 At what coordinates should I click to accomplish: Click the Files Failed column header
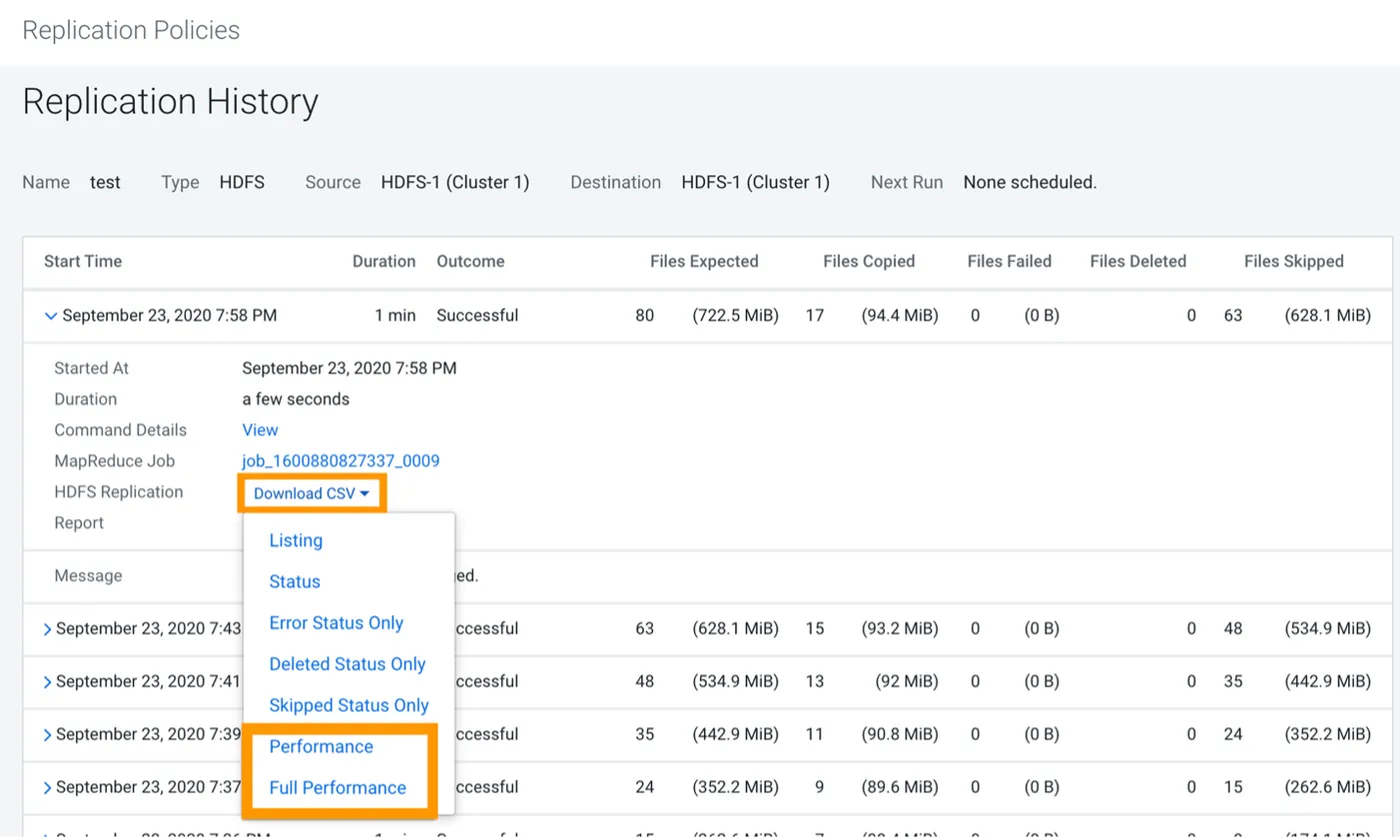(1010, 261)
